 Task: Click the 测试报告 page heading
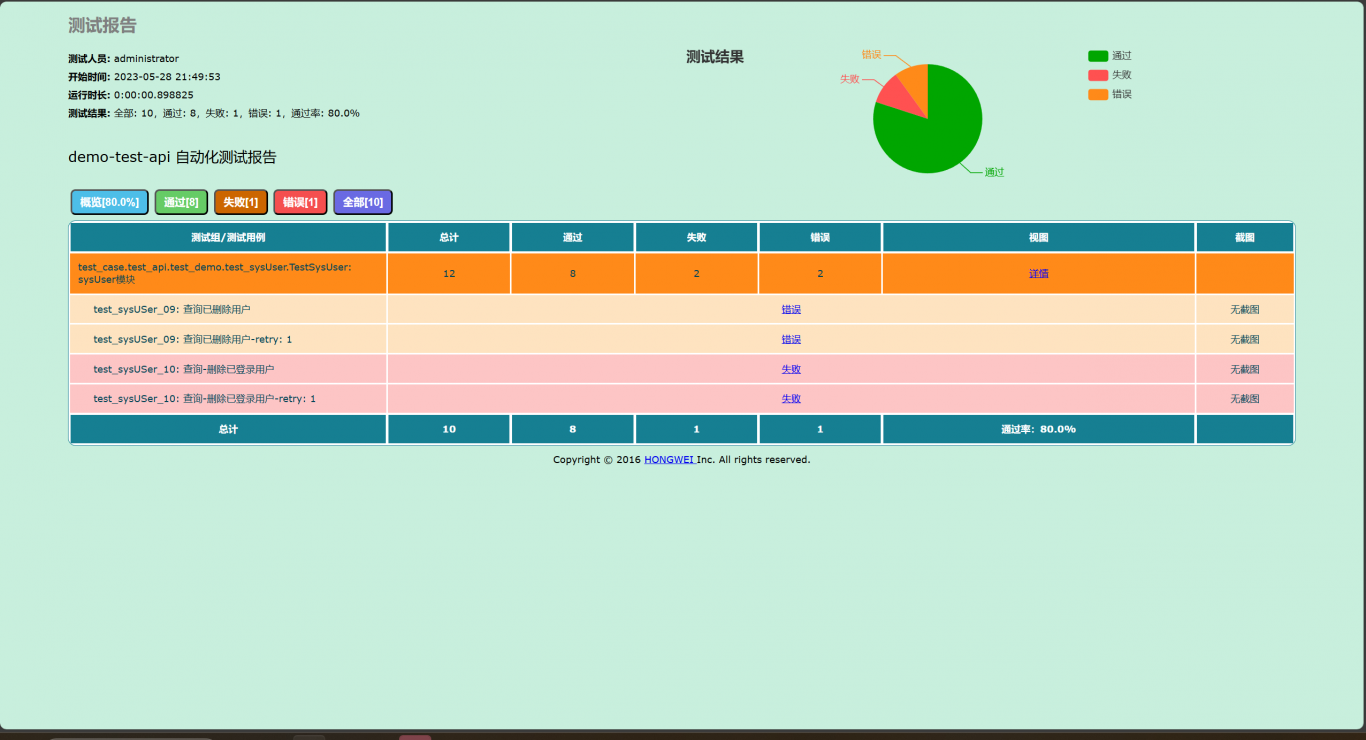pyautogui.click(x=103, y=25)
